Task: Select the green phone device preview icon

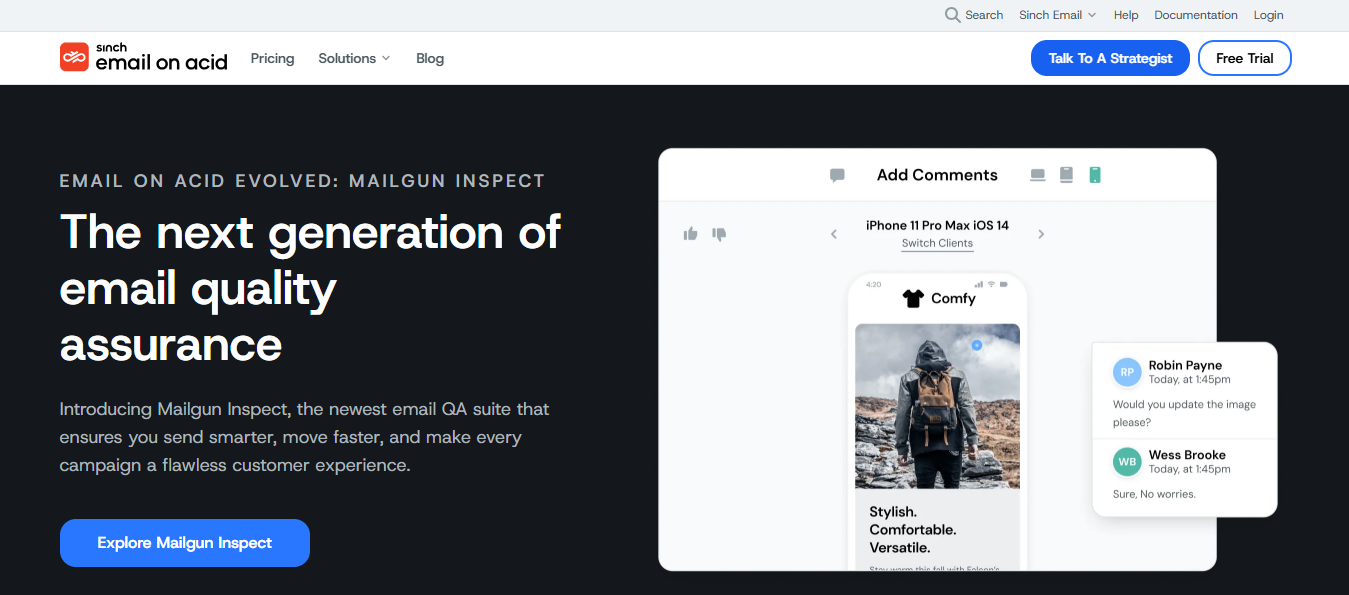Action: point(1094,175)
